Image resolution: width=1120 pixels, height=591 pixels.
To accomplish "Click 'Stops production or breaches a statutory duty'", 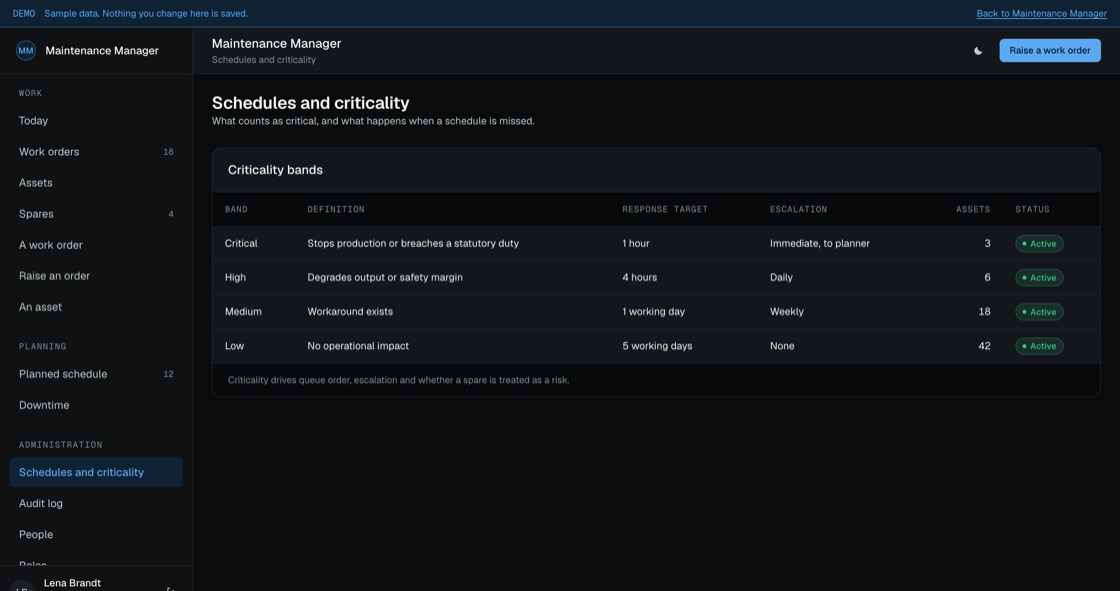I will (413, 244).
